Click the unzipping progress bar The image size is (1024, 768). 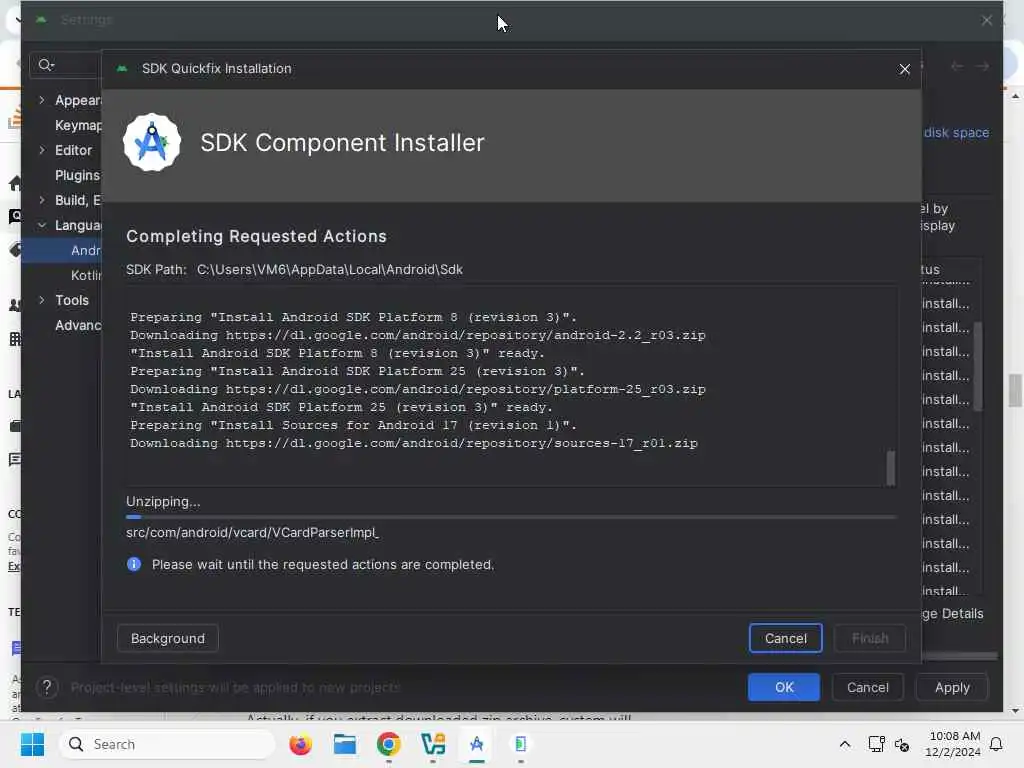(511, 517)
